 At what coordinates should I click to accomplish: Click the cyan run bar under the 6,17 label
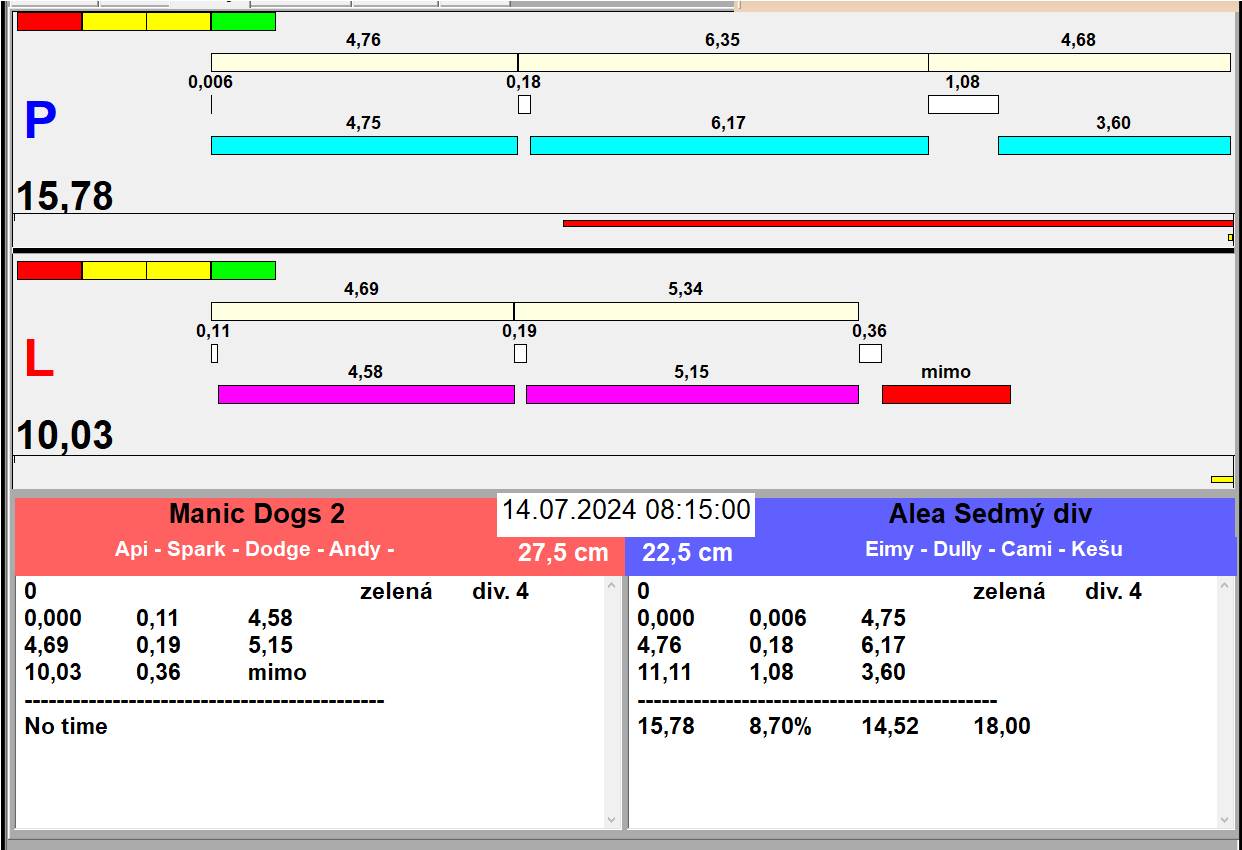pos(729,145)
